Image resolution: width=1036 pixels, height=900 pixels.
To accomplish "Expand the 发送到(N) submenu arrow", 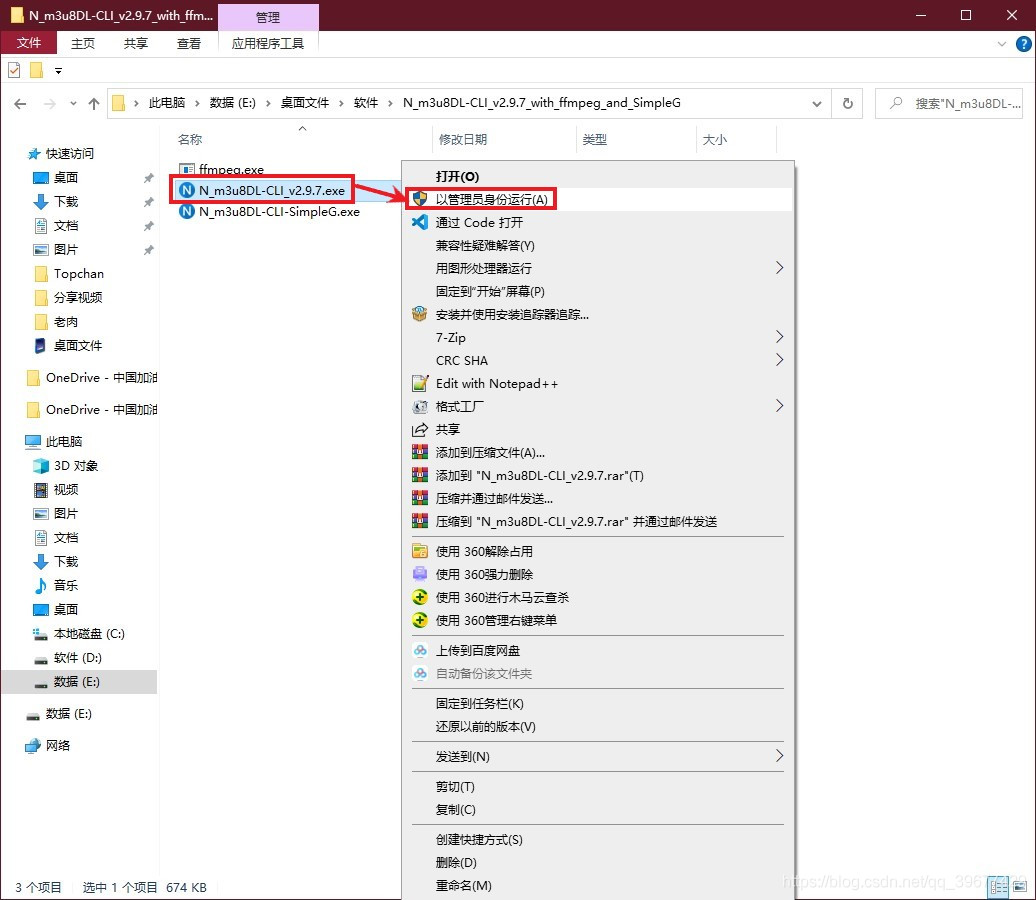I will point(779,756).
